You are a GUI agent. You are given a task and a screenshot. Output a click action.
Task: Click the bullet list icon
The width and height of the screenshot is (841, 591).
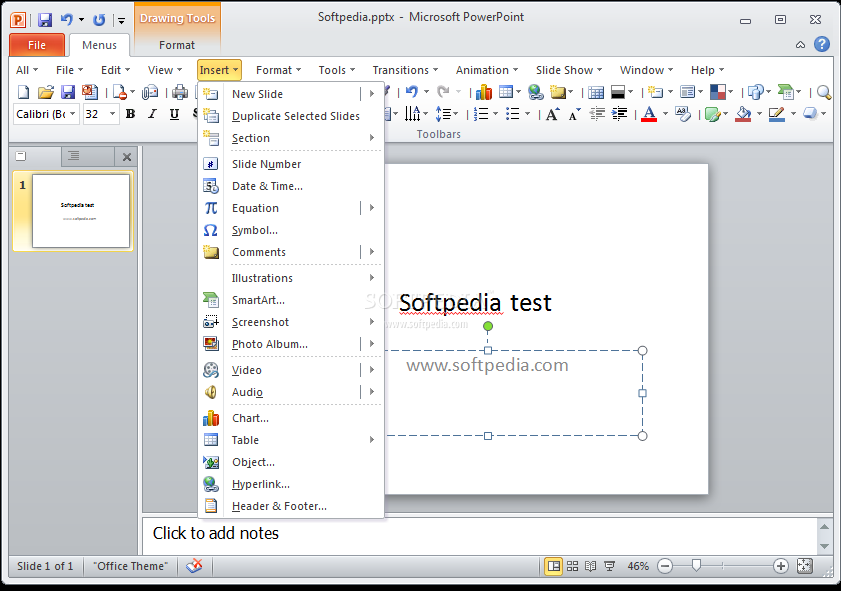[x=513, y=114]
